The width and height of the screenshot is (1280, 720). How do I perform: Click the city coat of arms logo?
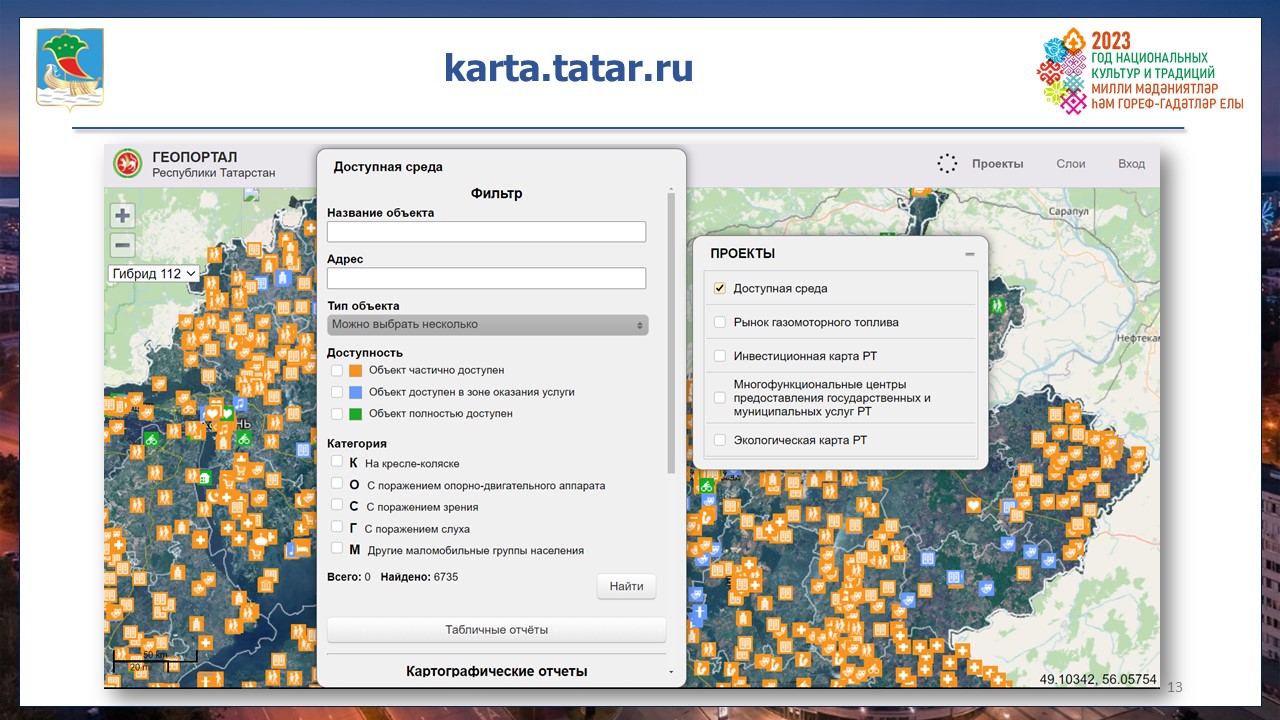click(x=70, y=67)
